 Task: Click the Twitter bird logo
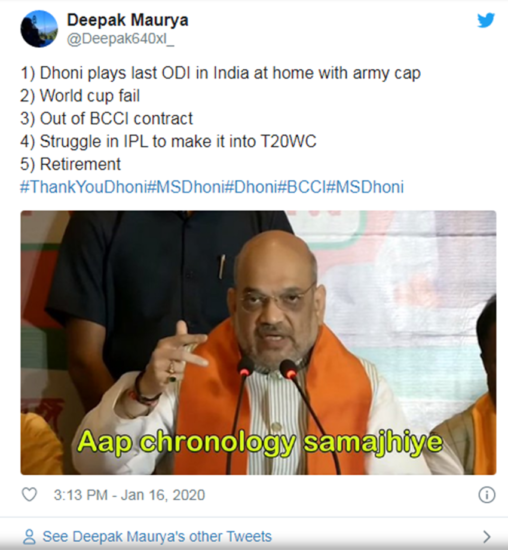click(486, 20)
